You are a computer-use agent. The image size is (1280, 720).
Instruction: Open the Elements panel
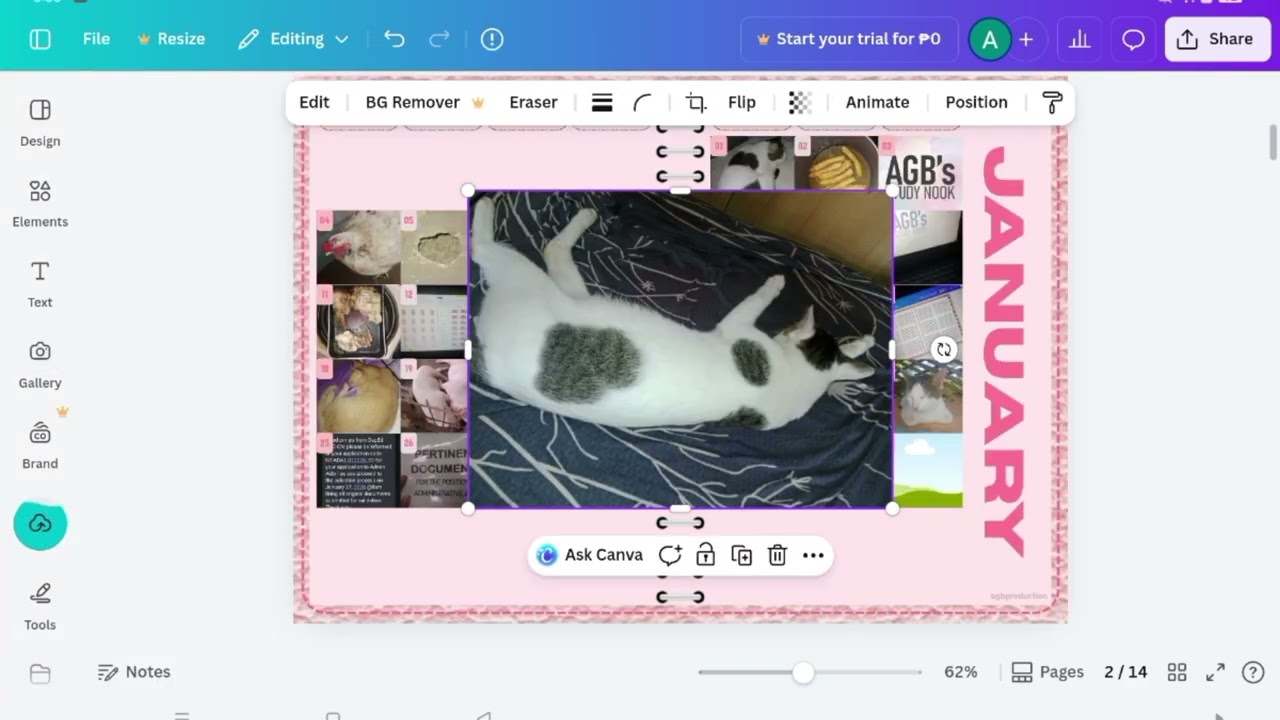click(x=40, y=203)
